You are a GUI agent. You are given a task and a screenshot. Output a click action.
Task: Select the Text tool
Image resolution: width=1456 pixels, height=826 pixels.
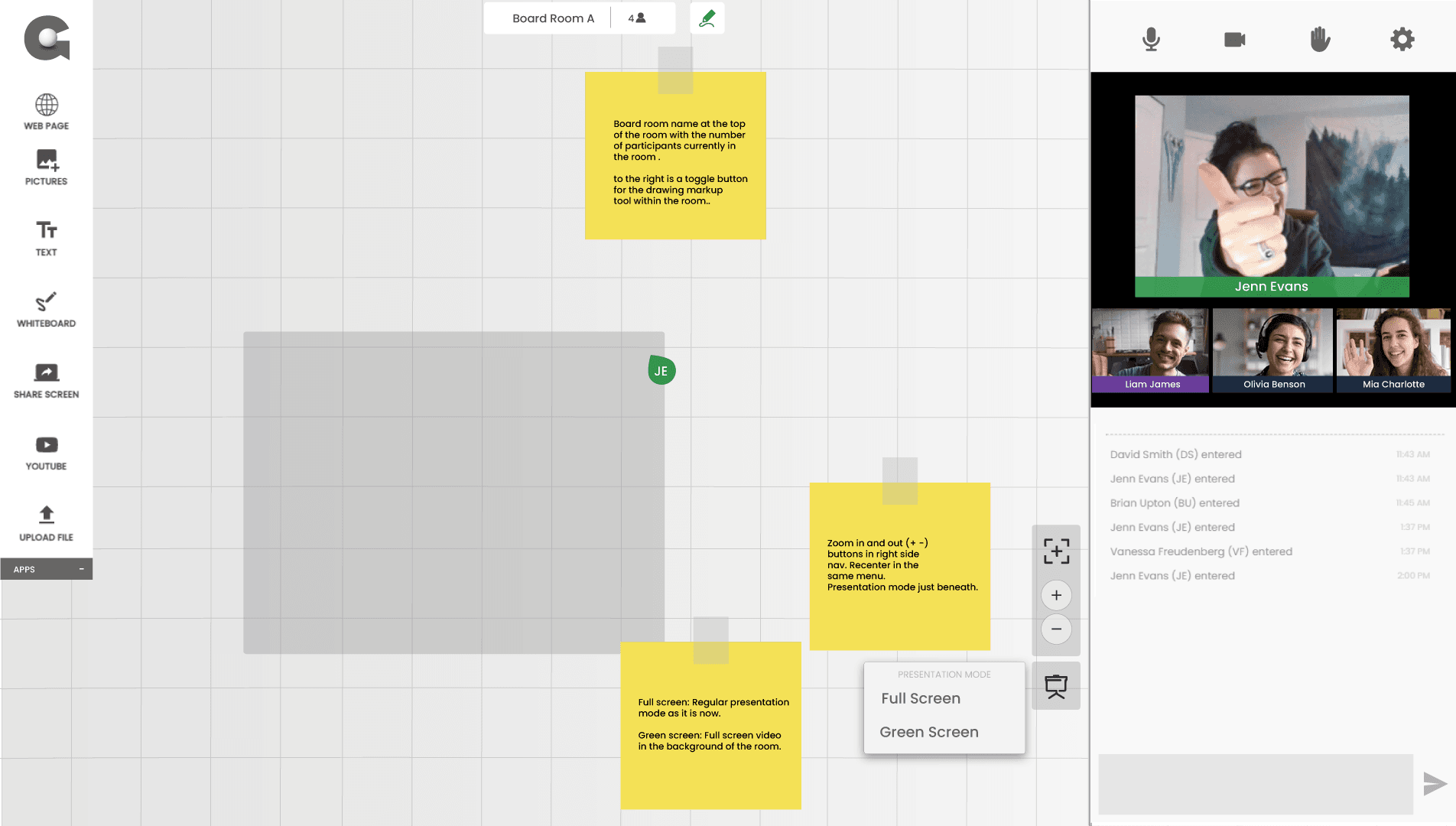46,239
